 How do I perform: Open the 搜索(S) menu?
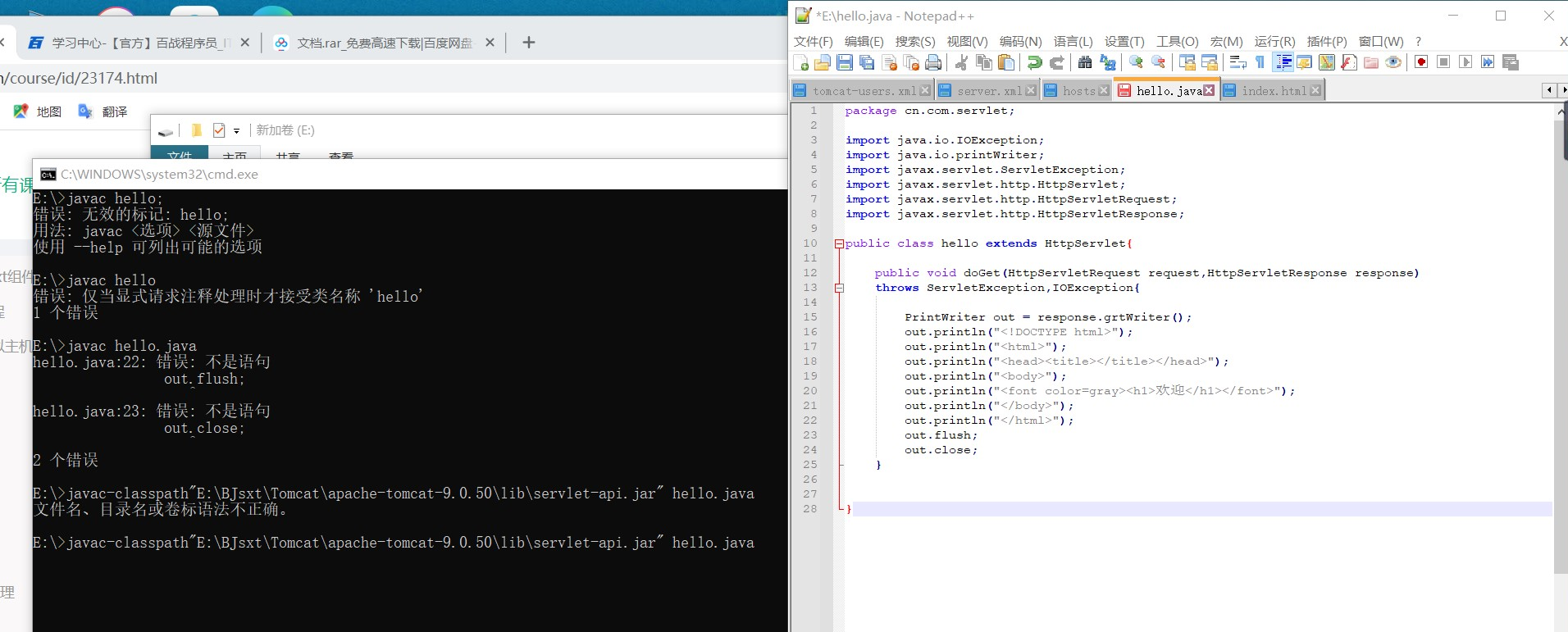[x=915, y=42]
